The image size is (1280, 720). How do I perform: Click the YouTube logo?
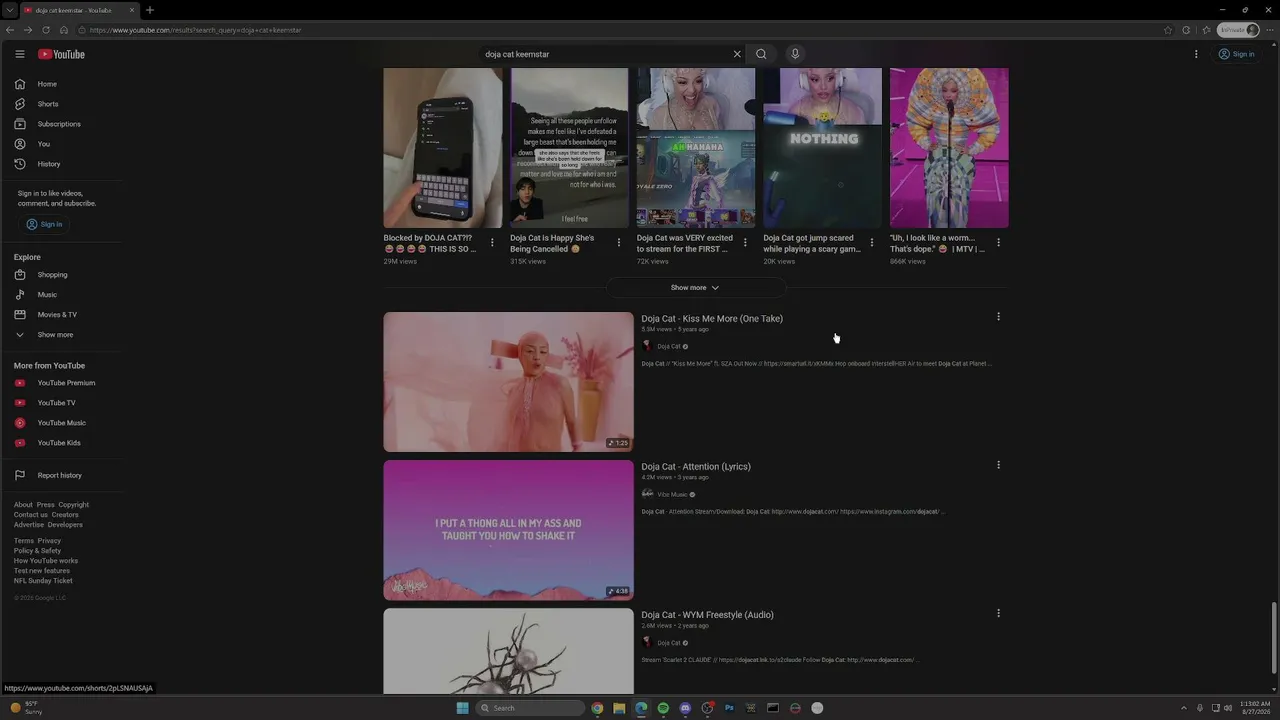click(61, 54)
